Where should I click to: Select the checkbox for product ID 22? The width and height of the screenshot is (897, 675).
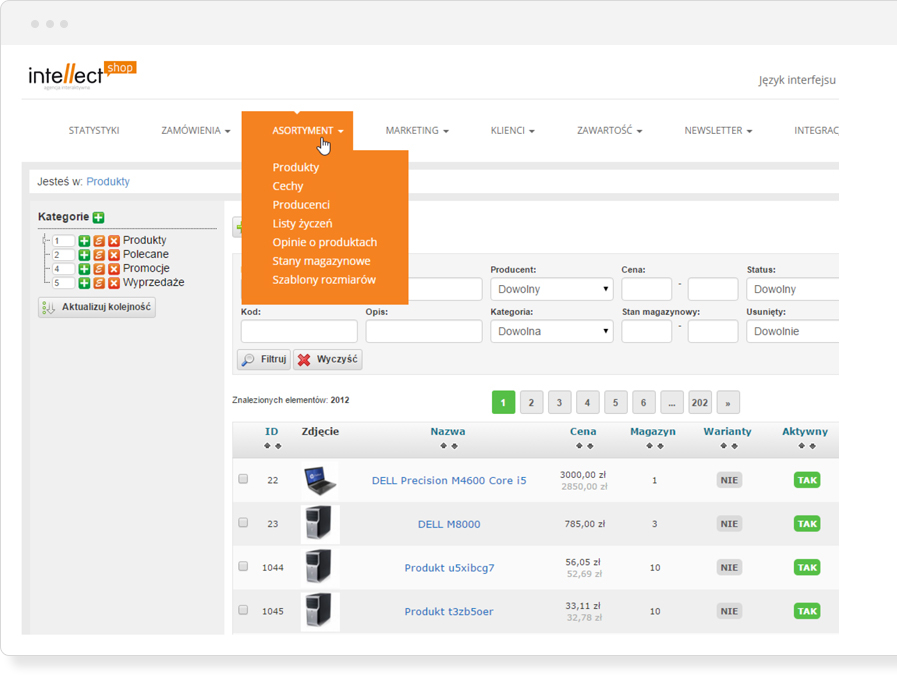[243, 479]
